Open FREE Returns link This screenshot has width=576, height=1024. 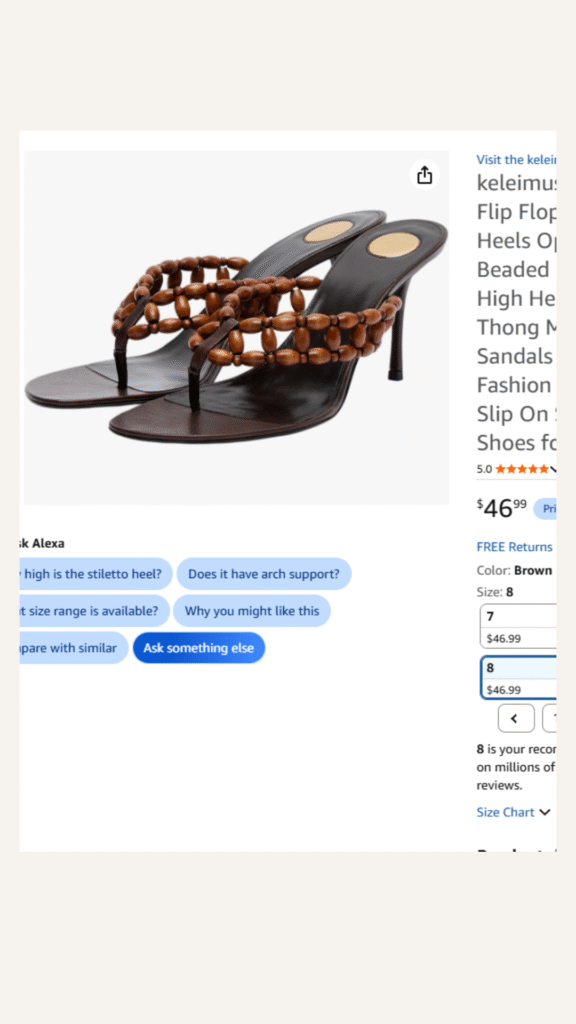(x=514, y=547)
